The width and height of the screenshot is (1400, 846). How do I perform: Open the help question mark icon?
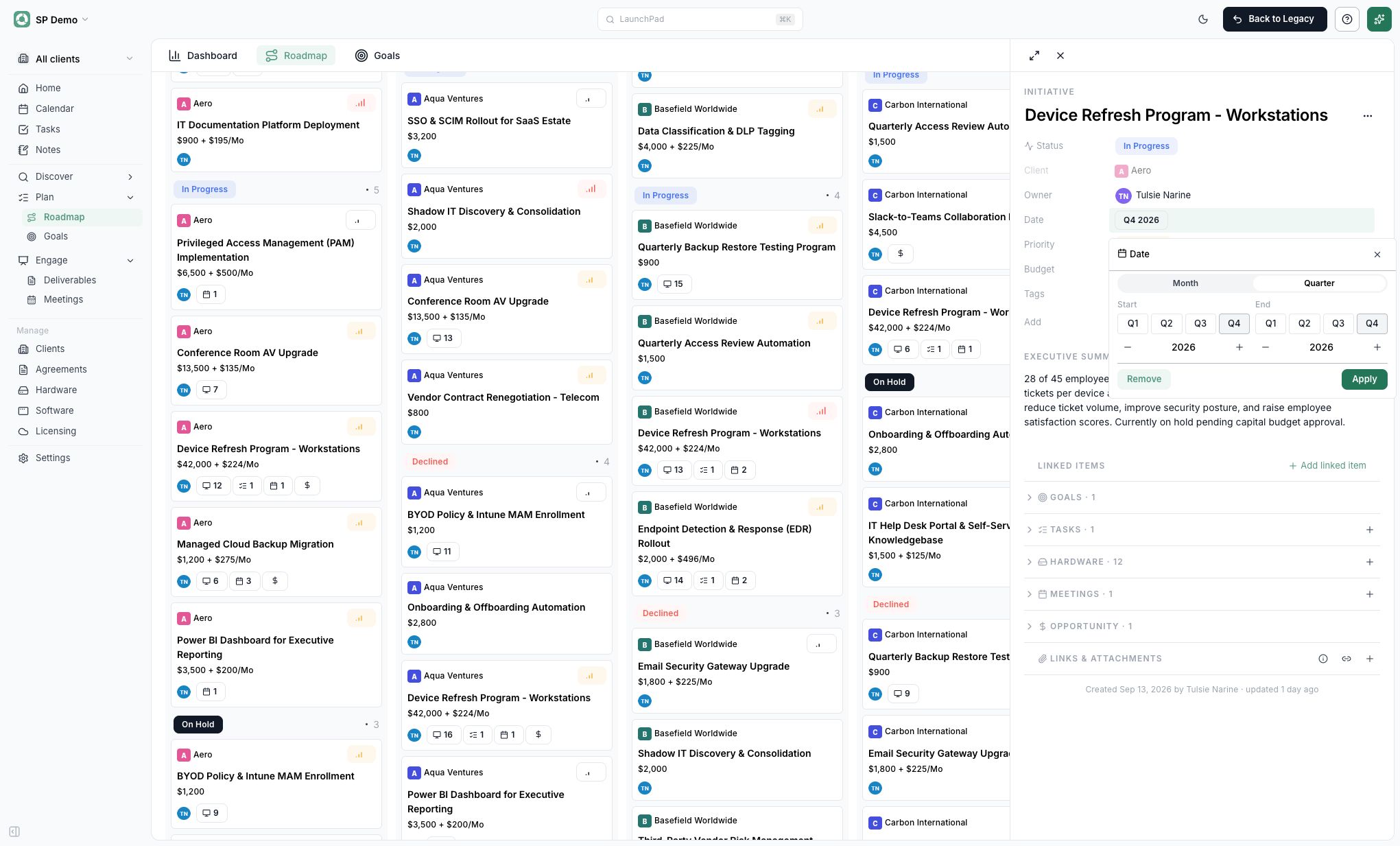click(x=1347, y=19)
